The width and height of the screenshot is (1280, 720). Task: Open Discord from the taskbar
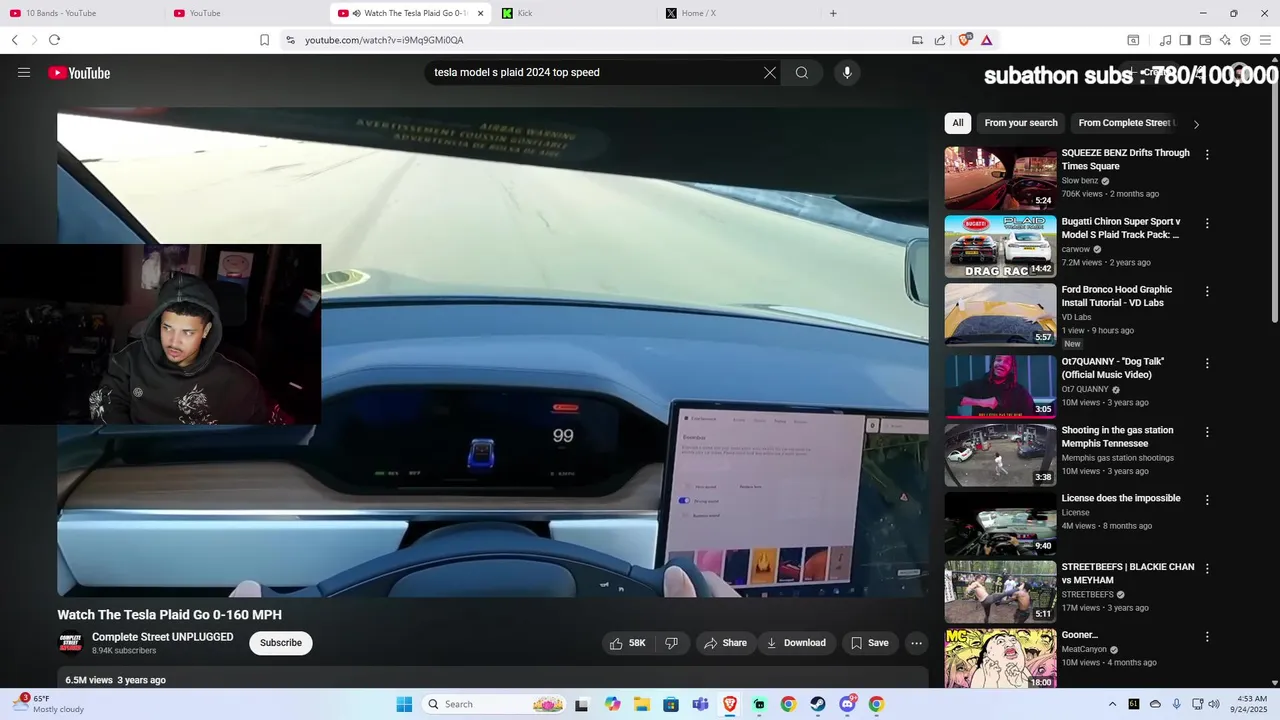[847, 704]
